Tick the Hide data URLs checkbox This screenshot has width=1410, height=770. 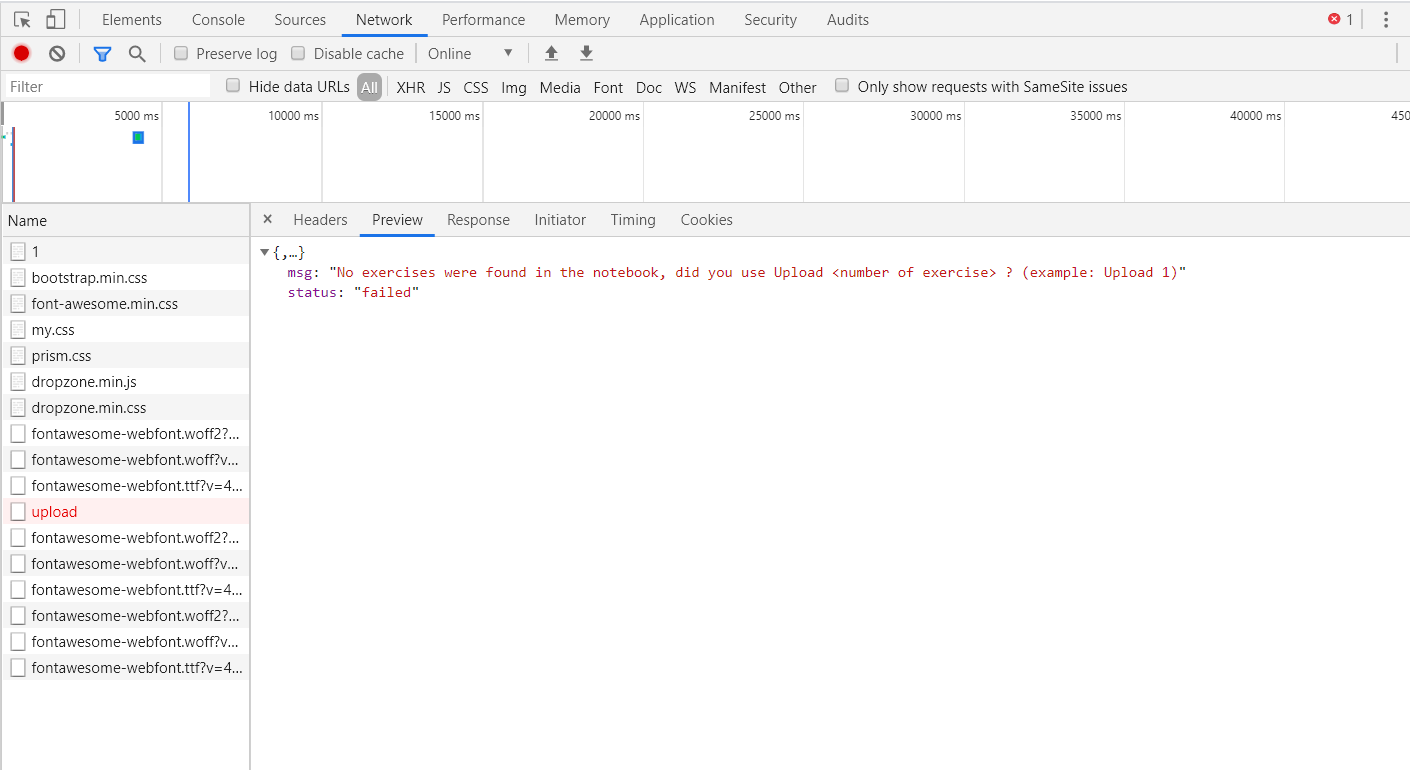pos(233,86)
